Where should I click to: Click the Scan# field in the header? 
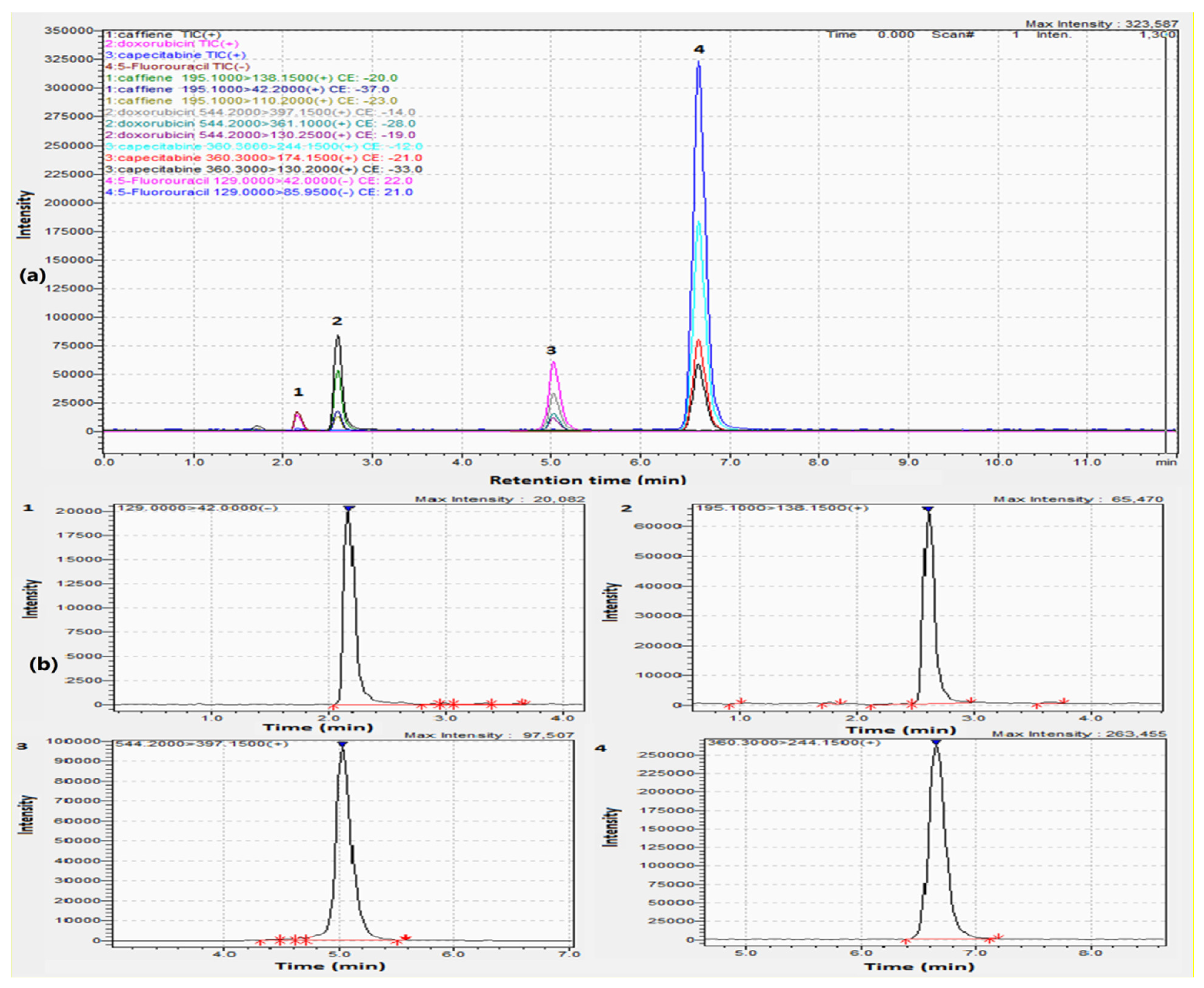(952, 35)
